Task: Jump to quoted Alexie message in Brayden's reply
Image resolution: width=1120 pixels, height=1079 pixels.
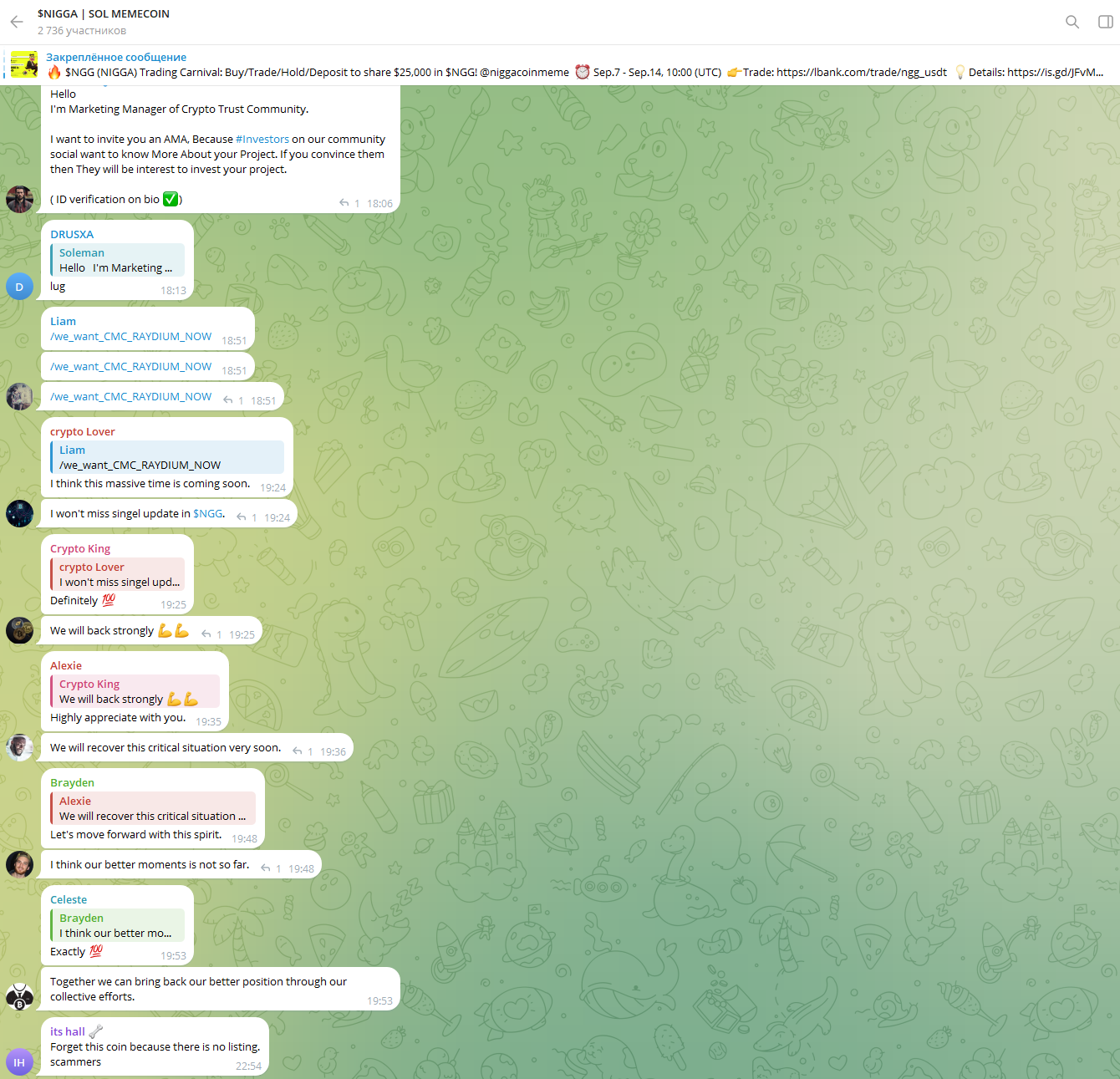Action: pyautogui.click(x=153, y=808)
